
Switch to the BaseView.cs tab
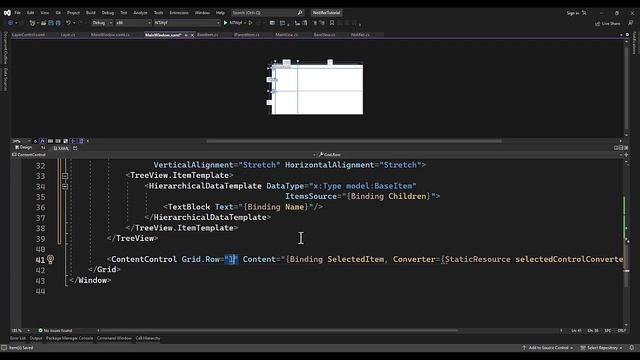(x=324, y=35)
